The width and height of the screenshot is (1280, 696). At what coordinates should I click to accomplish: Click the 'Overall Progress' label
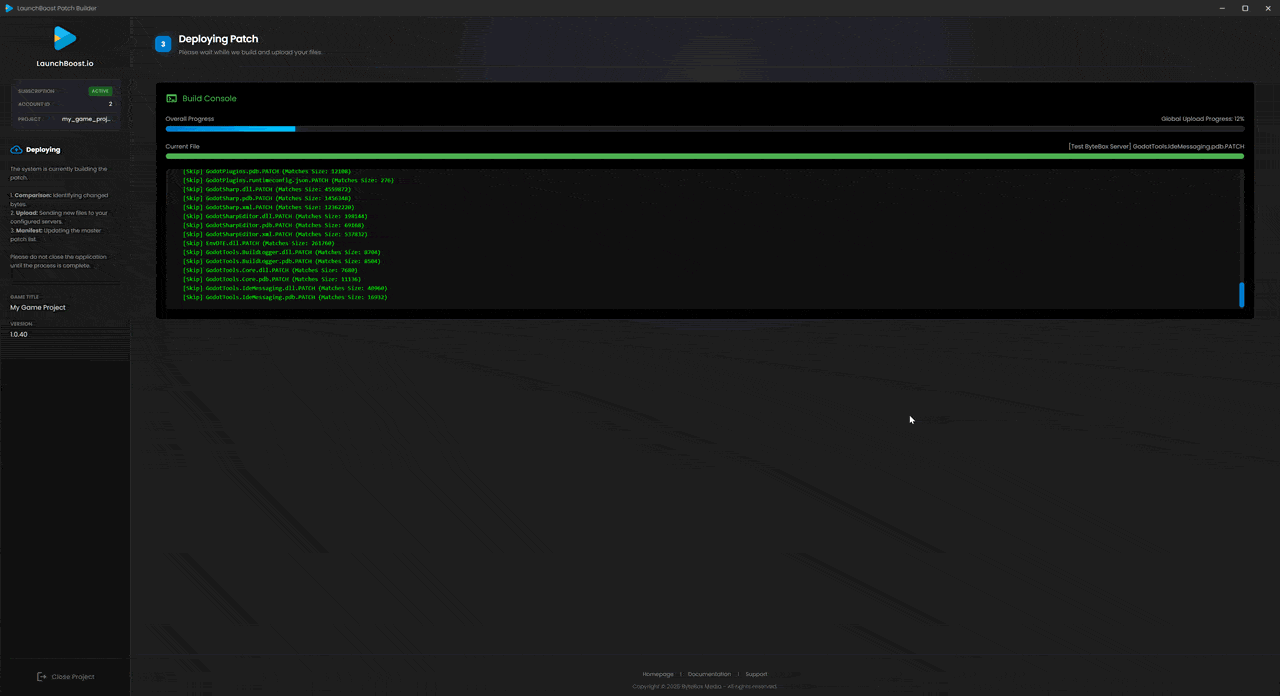[x=190, y=119]
